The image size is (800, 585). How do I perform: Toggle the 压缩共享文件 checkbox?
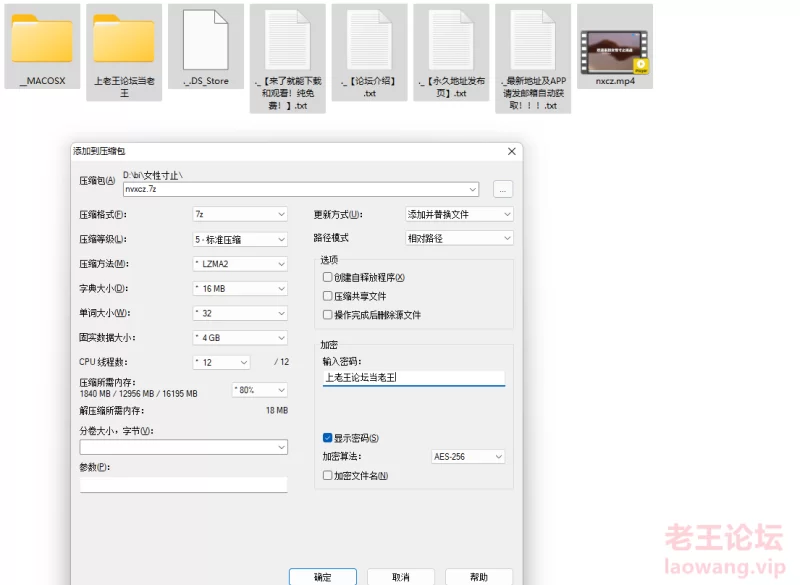327,296
